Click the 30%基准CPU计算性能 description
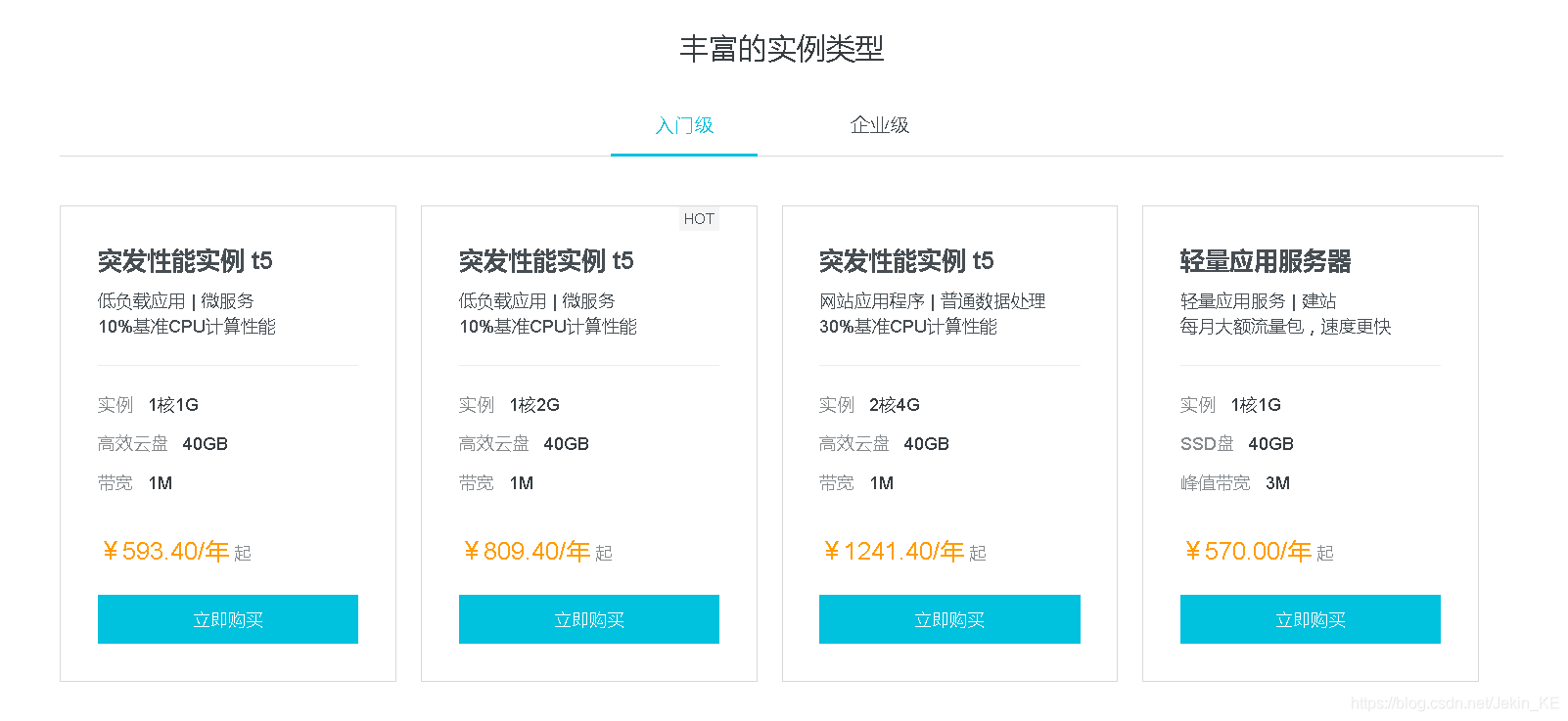The height and width of the screenshot is (721, 1568). [x=906, y=327]
